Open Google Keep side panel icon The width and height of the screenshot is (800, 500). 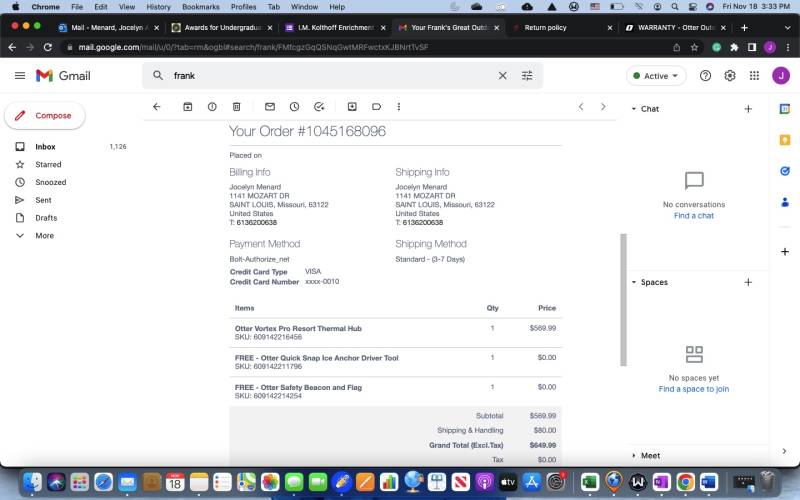tap(785, 140)
